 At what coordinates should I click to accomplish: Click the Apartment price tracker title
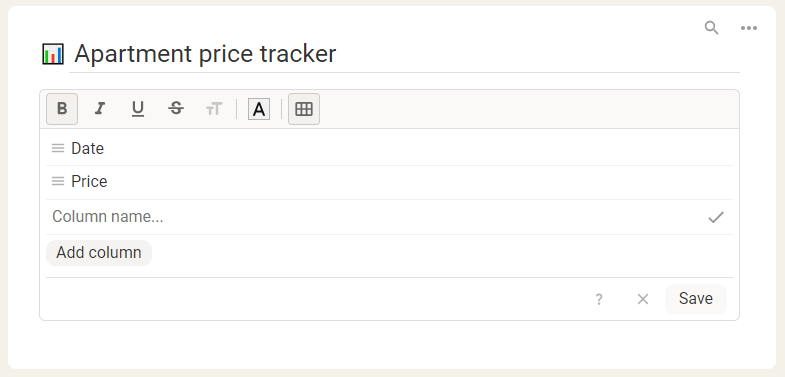[205, 54]
